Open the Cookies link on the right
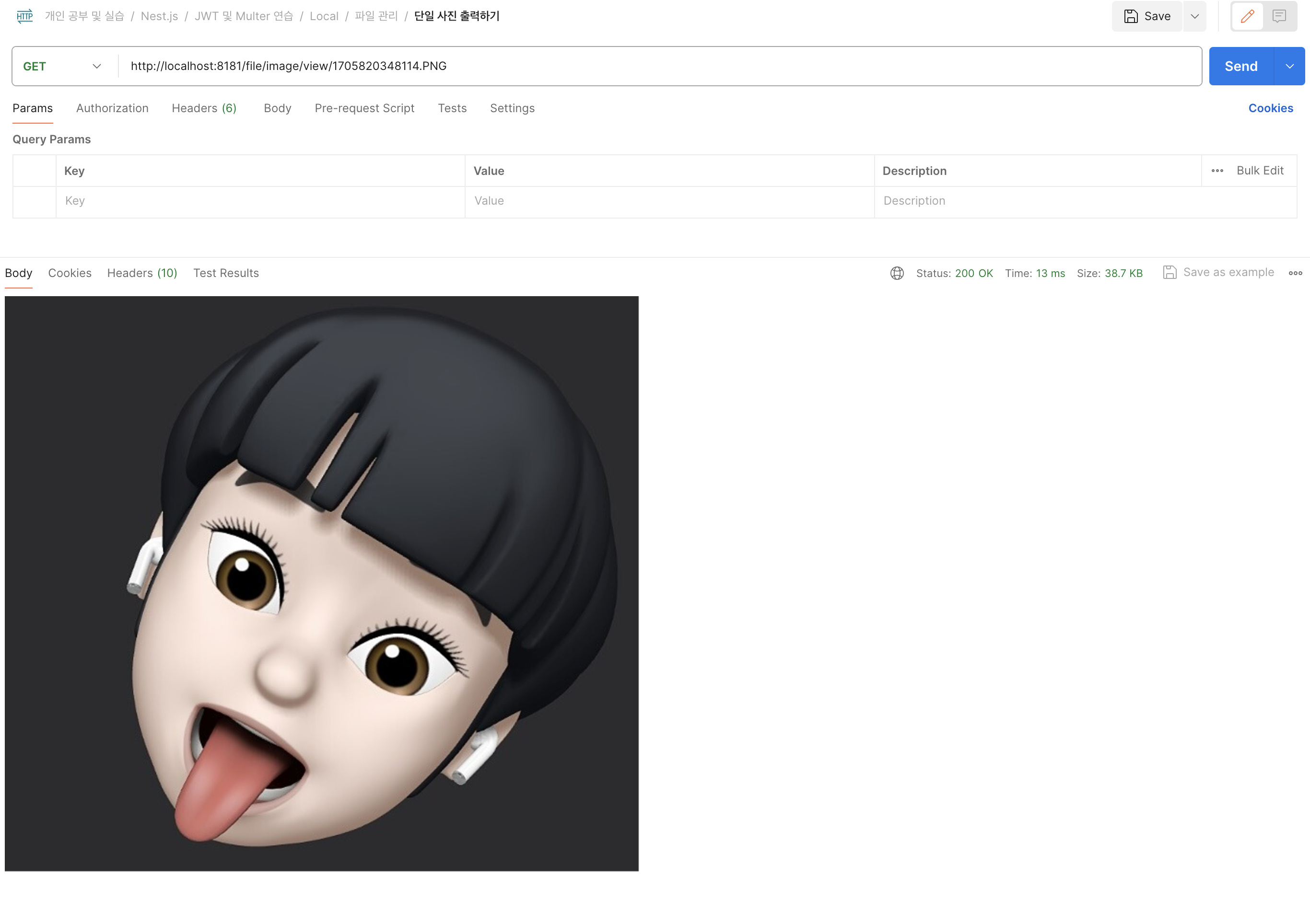The width and height of the screenshot is (1310, 924). pyautogui.click(x=1271, y=108)
